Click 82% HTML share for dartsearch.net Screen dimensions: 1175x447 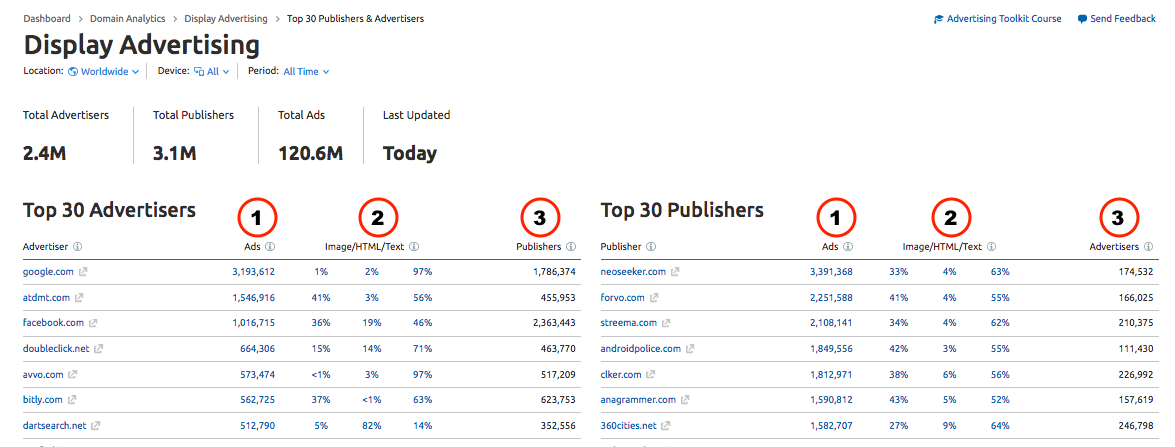[372, 425]
